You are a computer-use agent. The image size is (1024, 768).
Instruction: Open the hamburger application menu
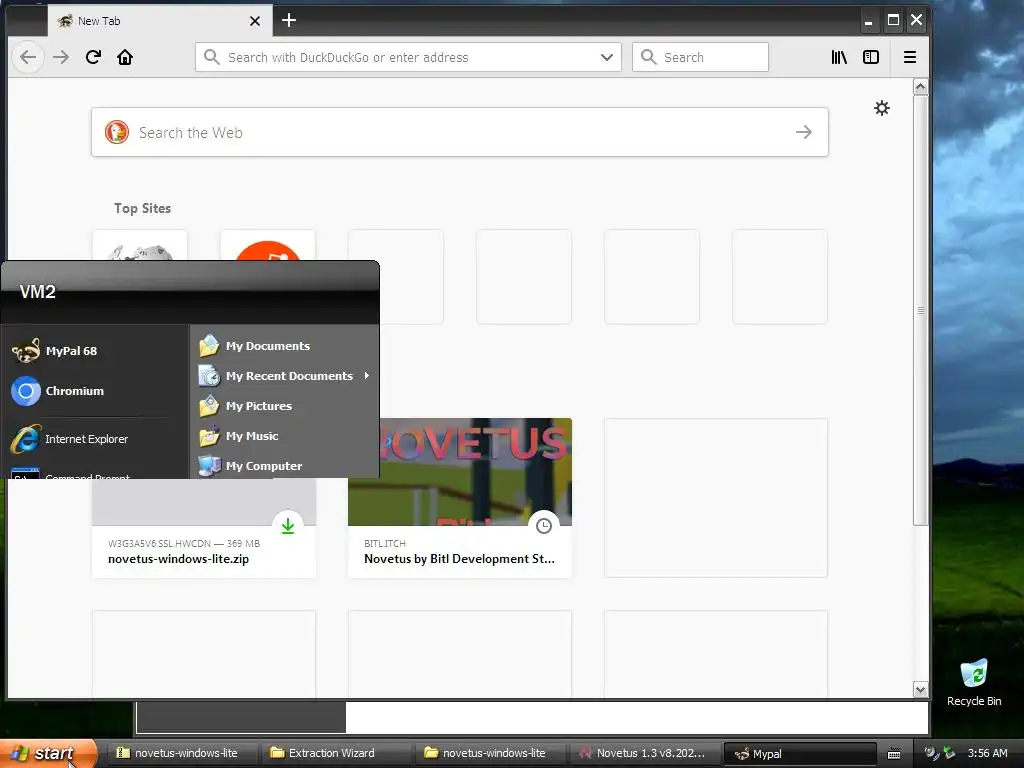[x=910, y=57]
